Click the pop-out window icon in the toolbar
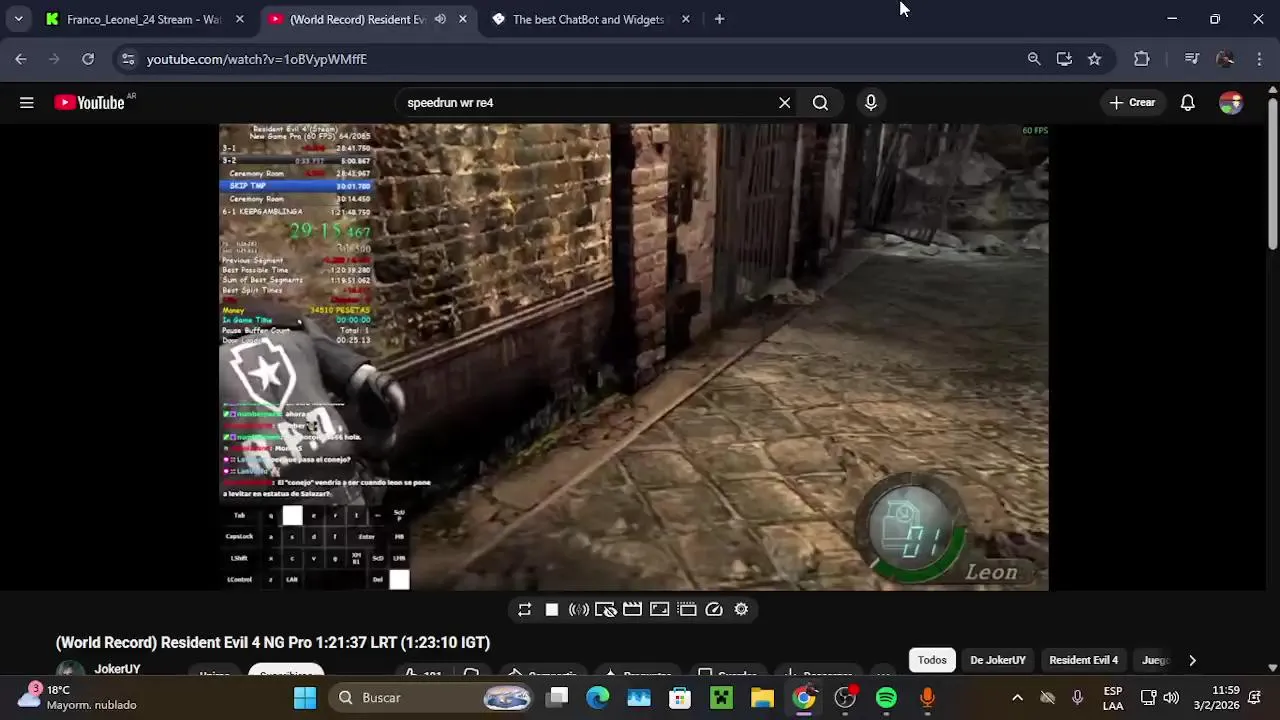1280x720 pixels. click(x=686, y=609)
